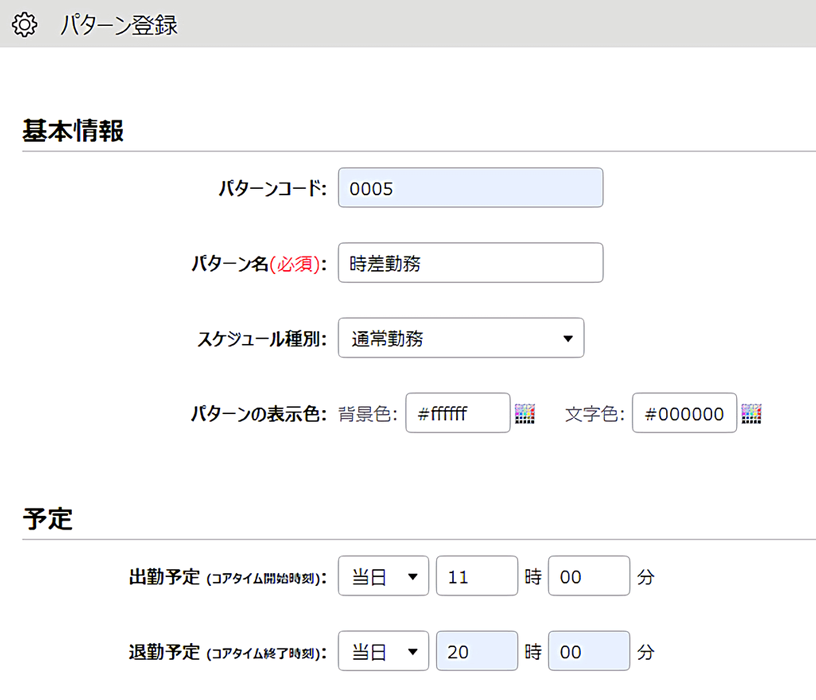The image size is (816, 700).
Task: Click the 出勤予定 hour field
Action: pos(477,576)
